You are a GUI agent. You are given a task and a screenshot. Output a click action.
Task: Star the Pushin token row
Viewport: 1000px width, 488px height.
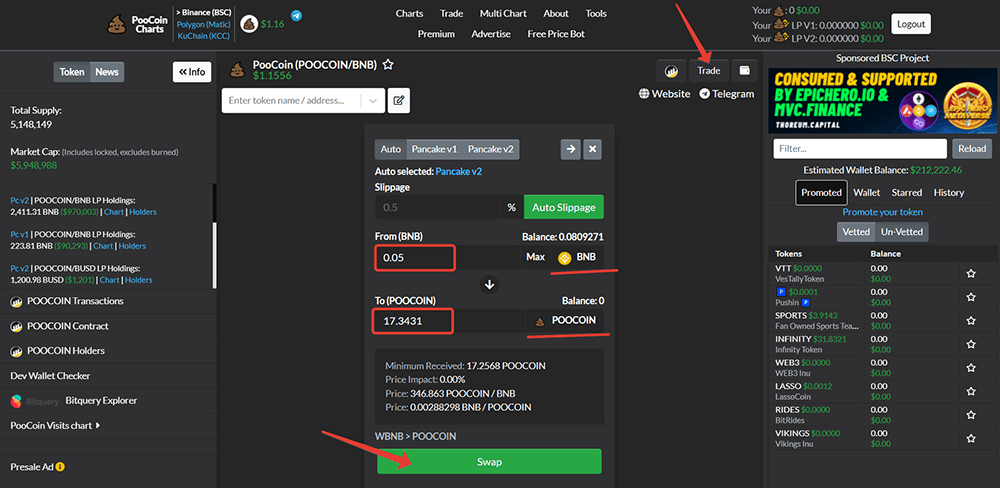pos(971,297)
